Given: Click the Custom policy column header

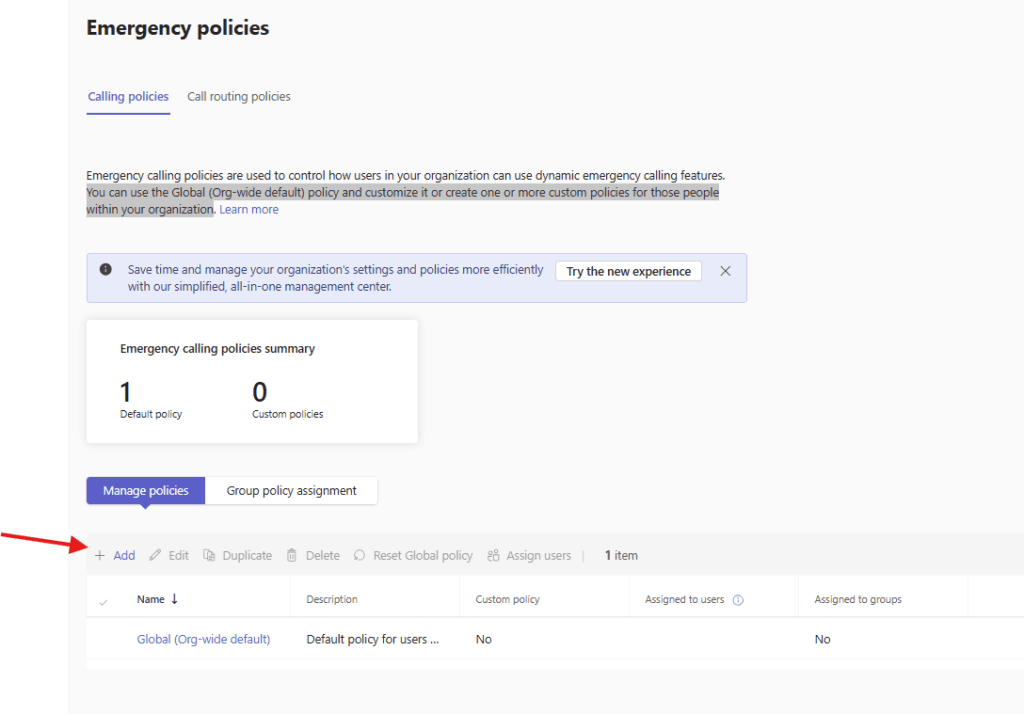Looking at the screenshot, I should 507,600.
